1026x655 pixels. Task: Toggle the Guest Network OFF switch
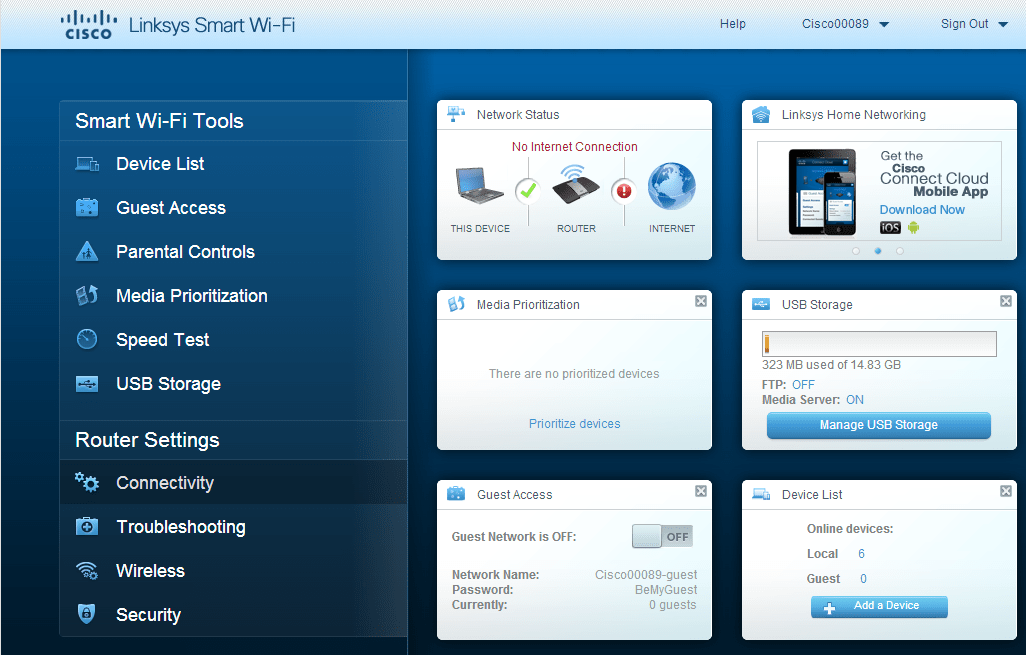pos(662,536)
